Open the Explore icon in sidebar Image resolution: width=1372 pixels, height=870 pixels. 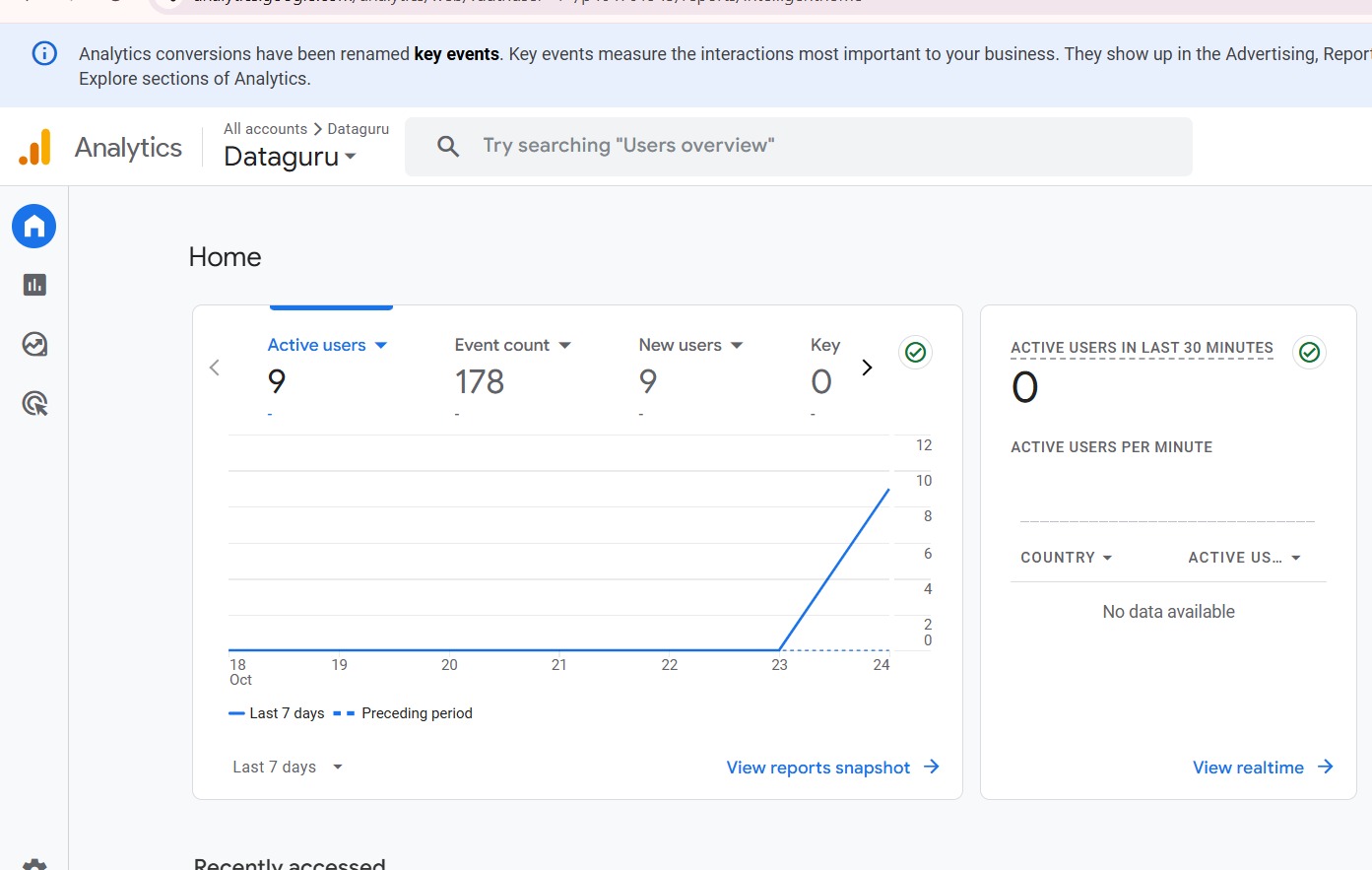34,344
